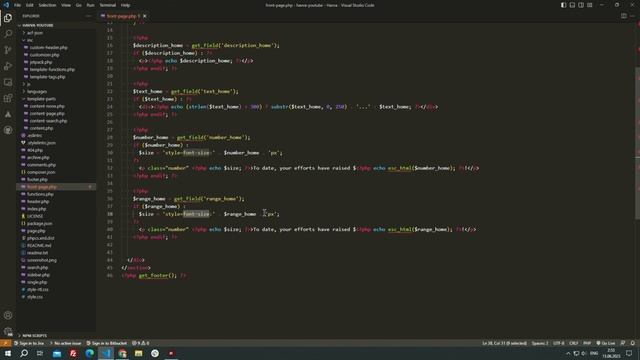The image size is (640, 360).
Task: Click the UTF-8 encoding indicator
Action: tap(559, 343)
